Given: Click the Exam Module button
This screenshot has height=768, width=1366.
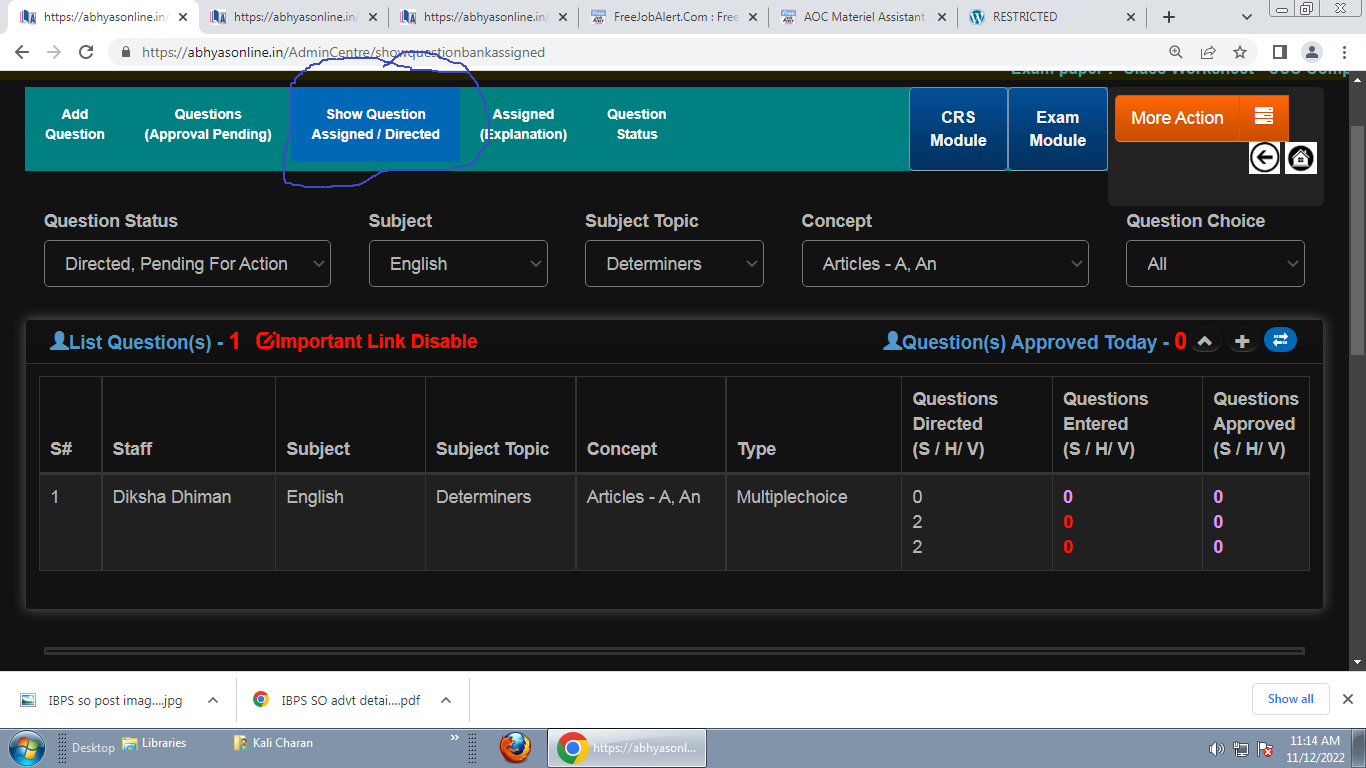Looking at the screenshot, I should (x=1057, y=129).
